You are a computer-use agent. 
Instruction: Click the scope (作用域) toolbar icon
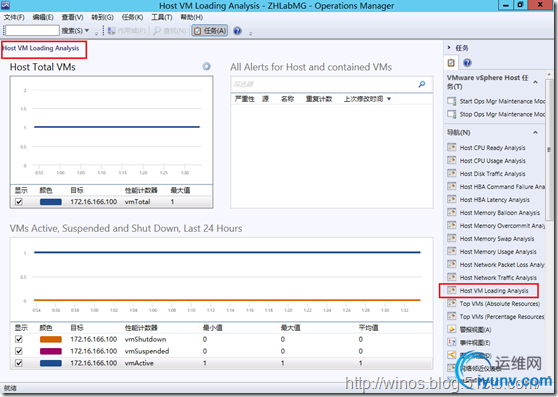[x=111, y=31]
